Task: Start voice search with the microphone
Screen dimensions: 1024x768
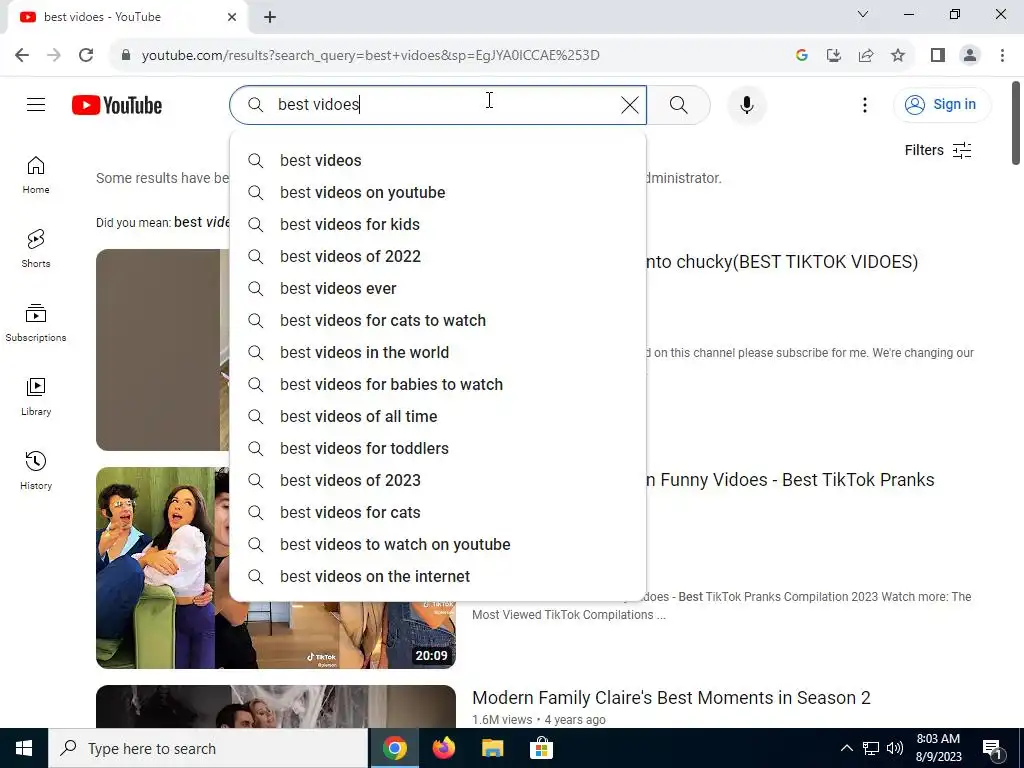Action: 746,104
